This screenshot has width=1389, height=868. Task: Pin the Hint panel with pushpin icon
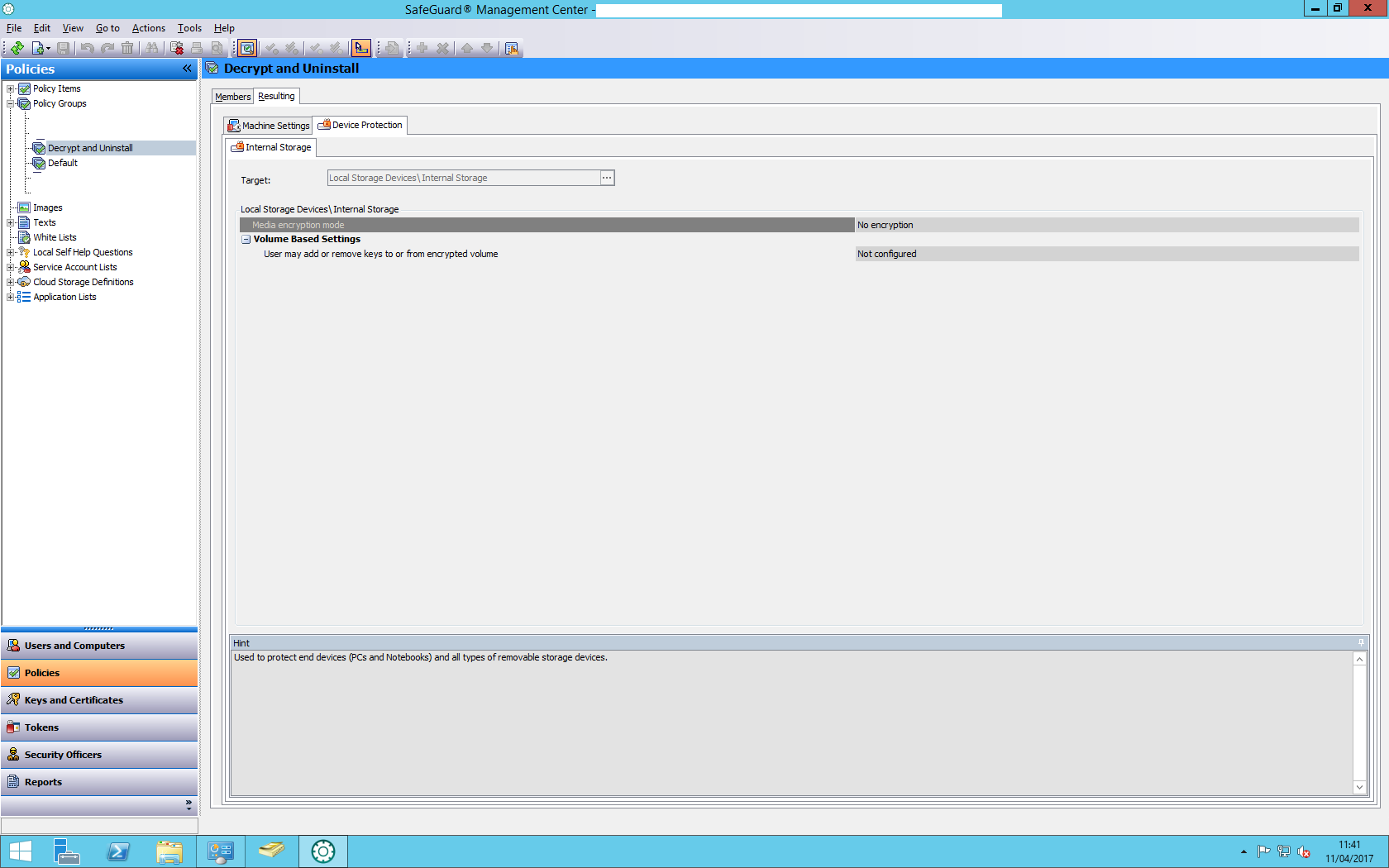coord(1361,642)
